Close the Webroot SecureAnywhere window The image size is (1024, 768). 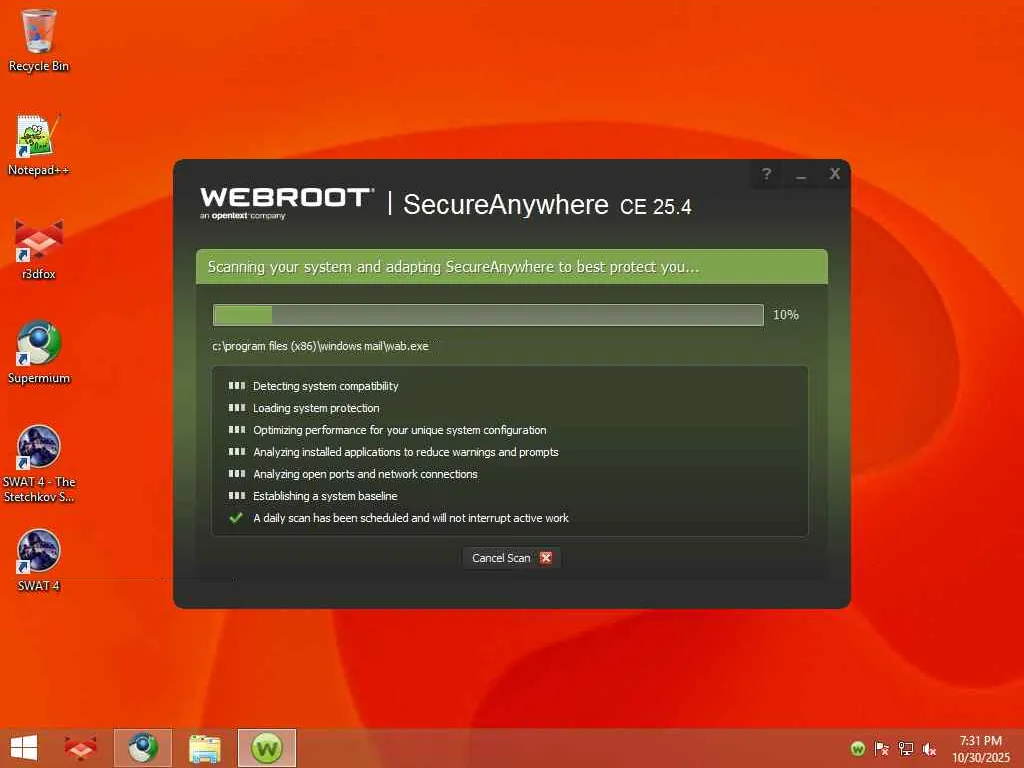point(835,174)
